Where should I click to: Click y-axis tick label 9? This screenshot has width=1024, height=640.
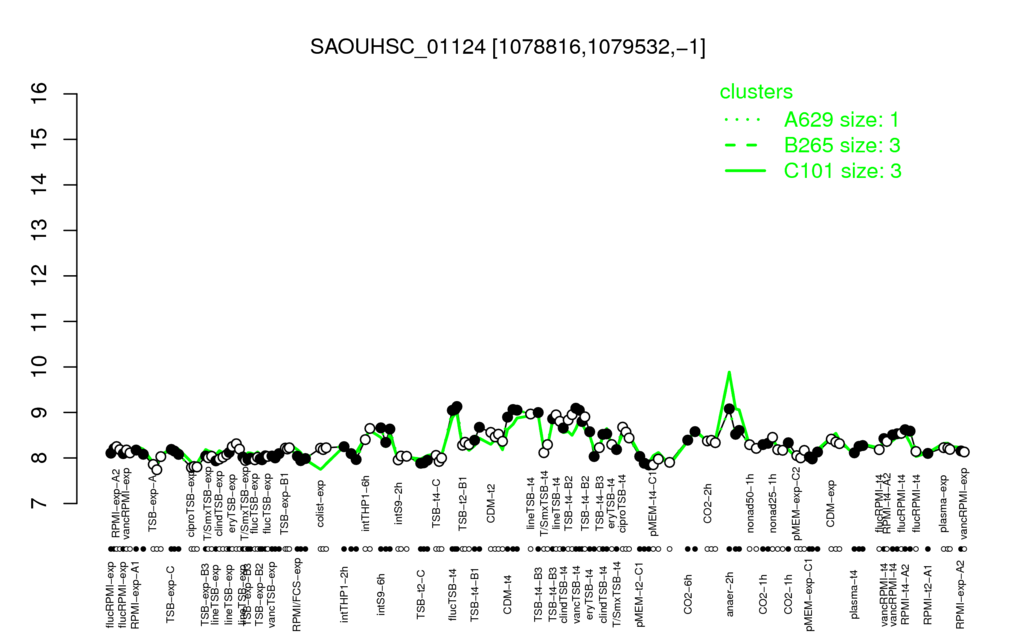coord(40,413)
